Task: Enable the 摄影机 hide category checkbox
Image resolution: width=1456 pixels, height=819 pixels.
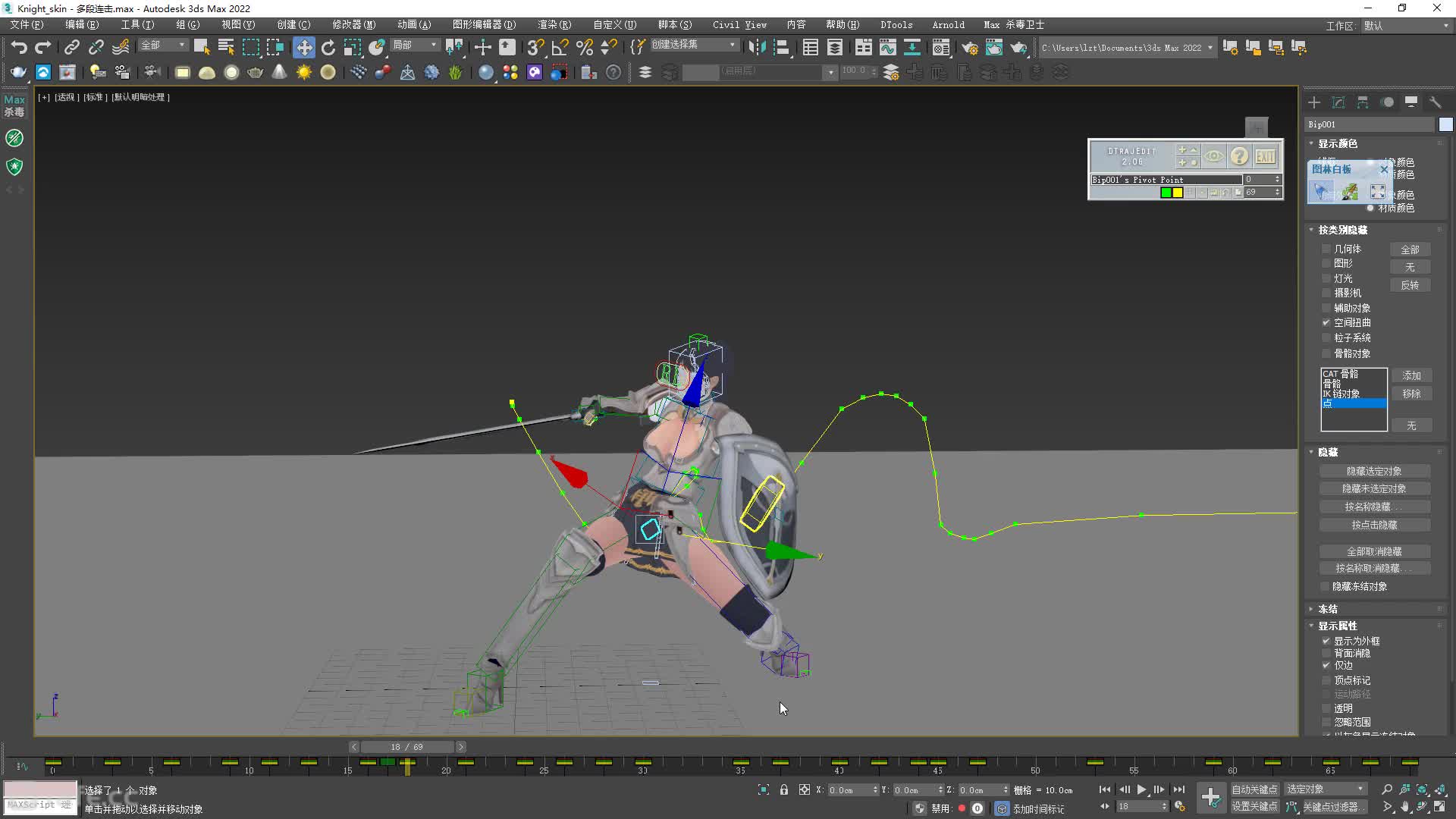Action: [1326, 293]
